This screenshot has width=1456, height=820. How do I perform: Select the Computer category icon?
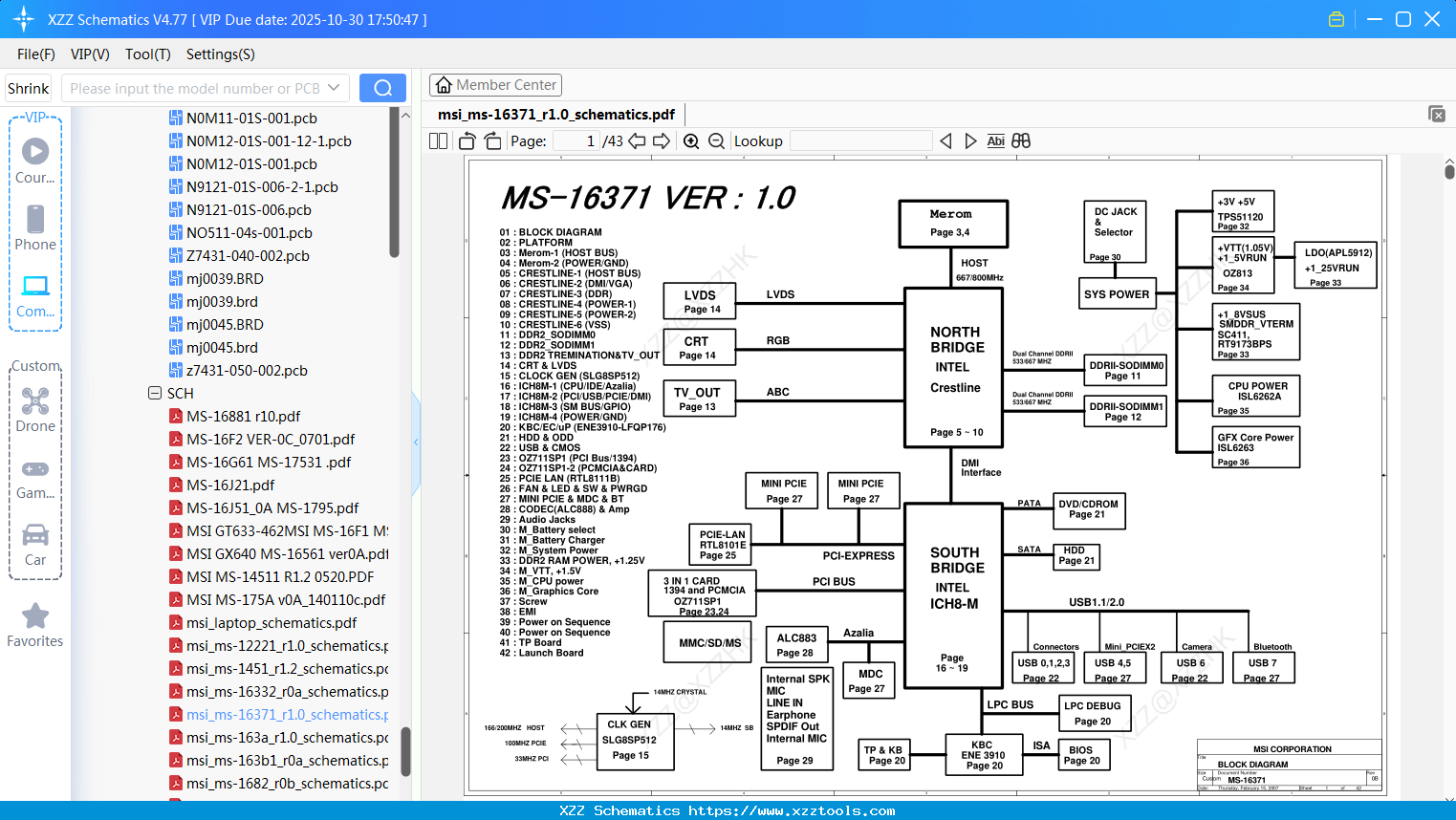(x=35, y=295)
